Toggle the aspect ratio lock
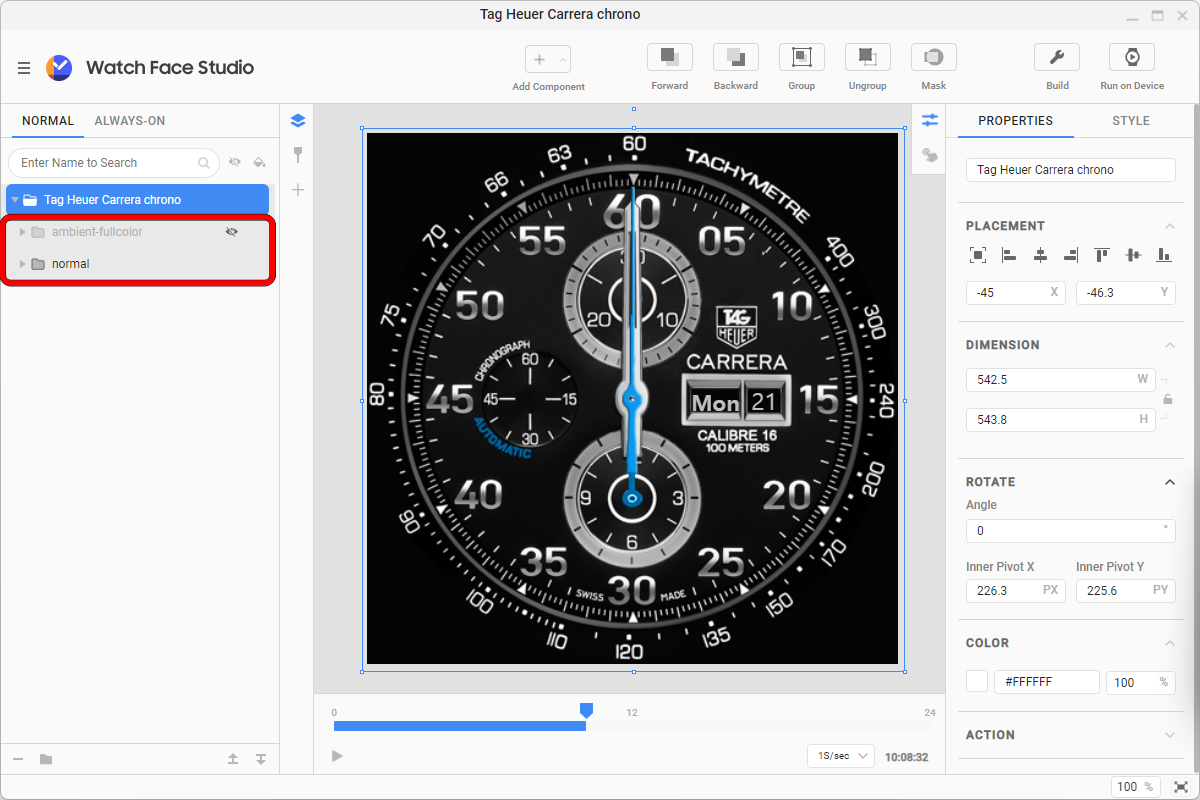This screenshot has height=800, width=1200. click(x=1167, y=400)
